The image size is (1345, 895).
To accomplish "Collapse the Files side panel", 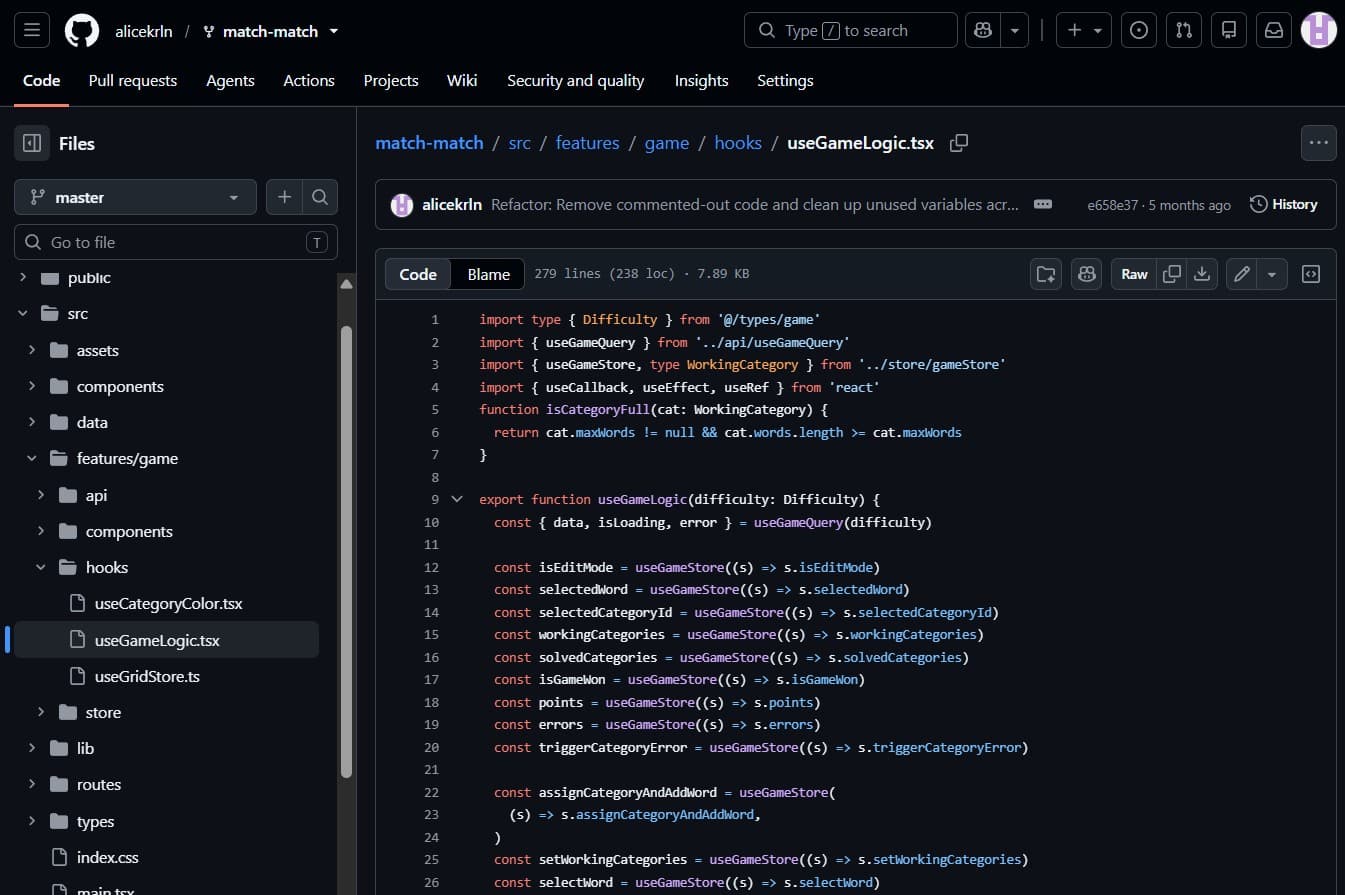I will pos(31,143).
